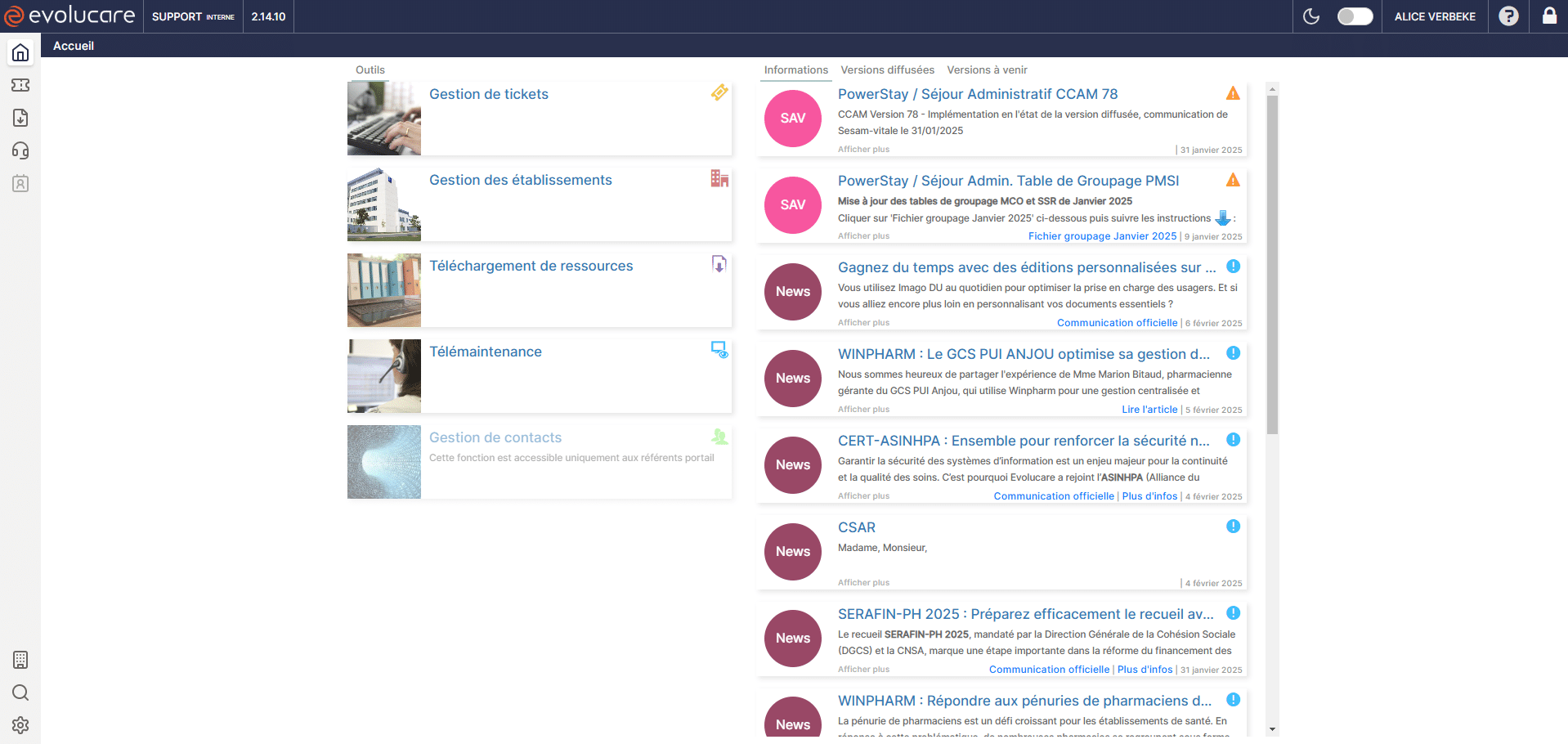Click the padlock icon in the header
Screen dimensions: 1568x744
1549,16
